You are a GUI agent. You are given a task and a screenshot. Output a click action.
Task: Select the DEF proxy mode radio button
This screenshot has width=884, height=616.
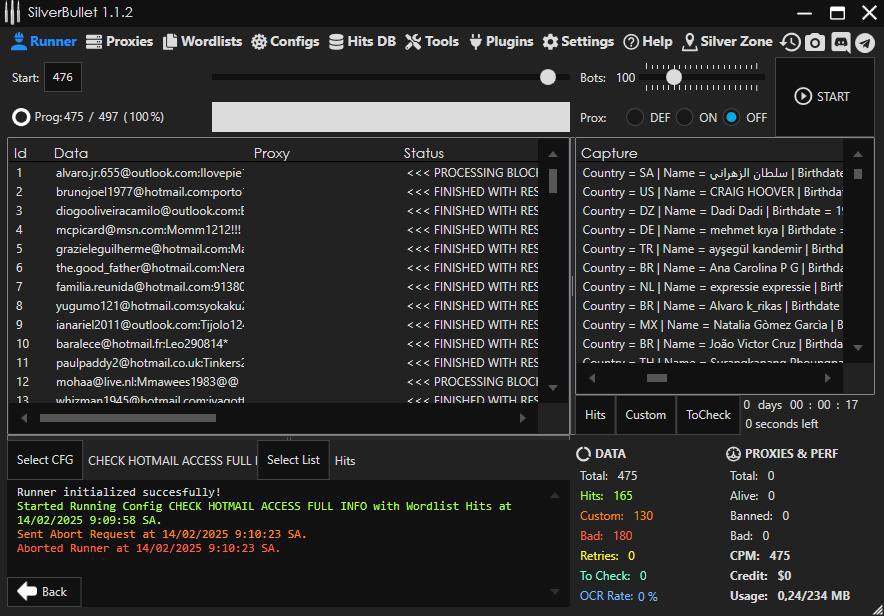[x=635, y=117]
